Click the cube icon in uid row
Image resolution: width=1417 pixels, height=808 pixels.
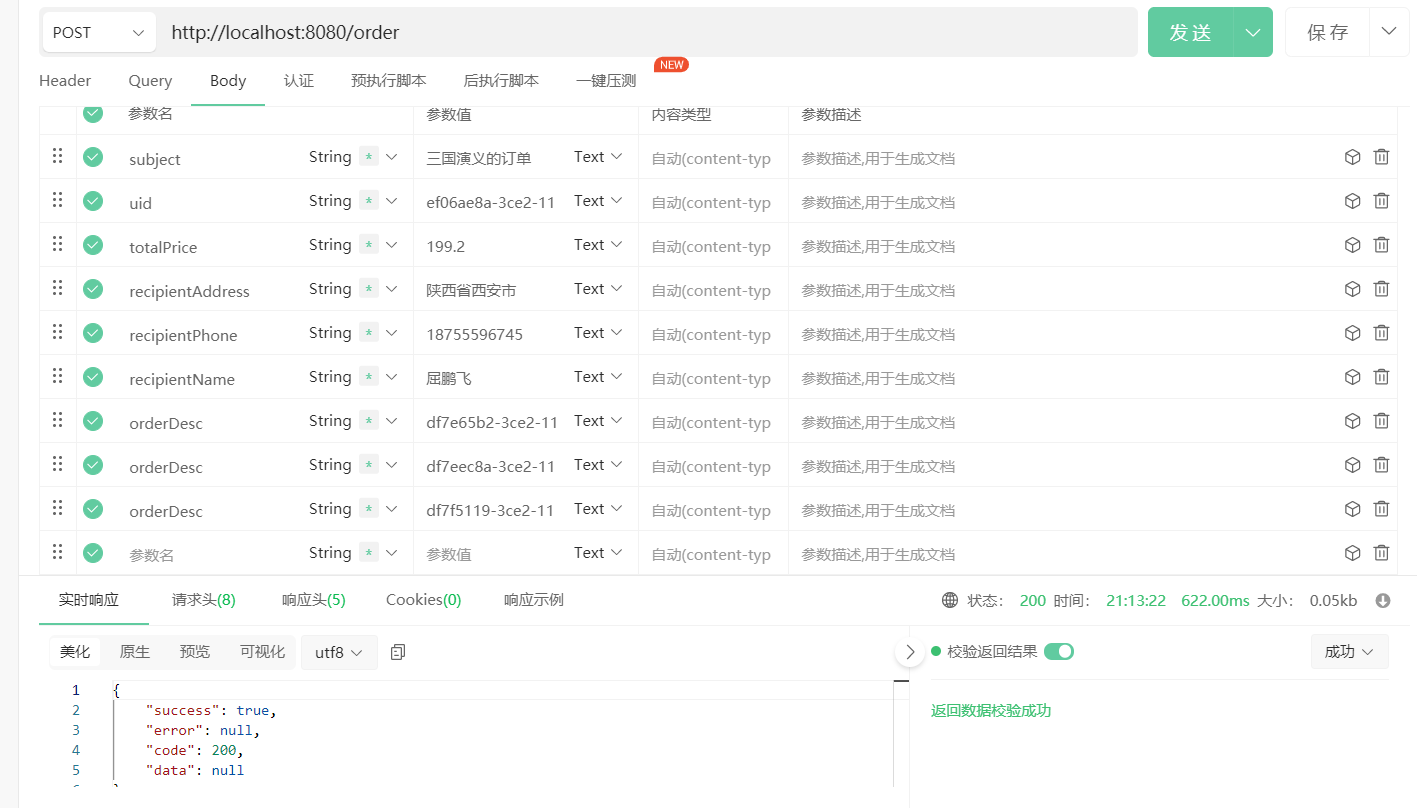(1352, 201)
